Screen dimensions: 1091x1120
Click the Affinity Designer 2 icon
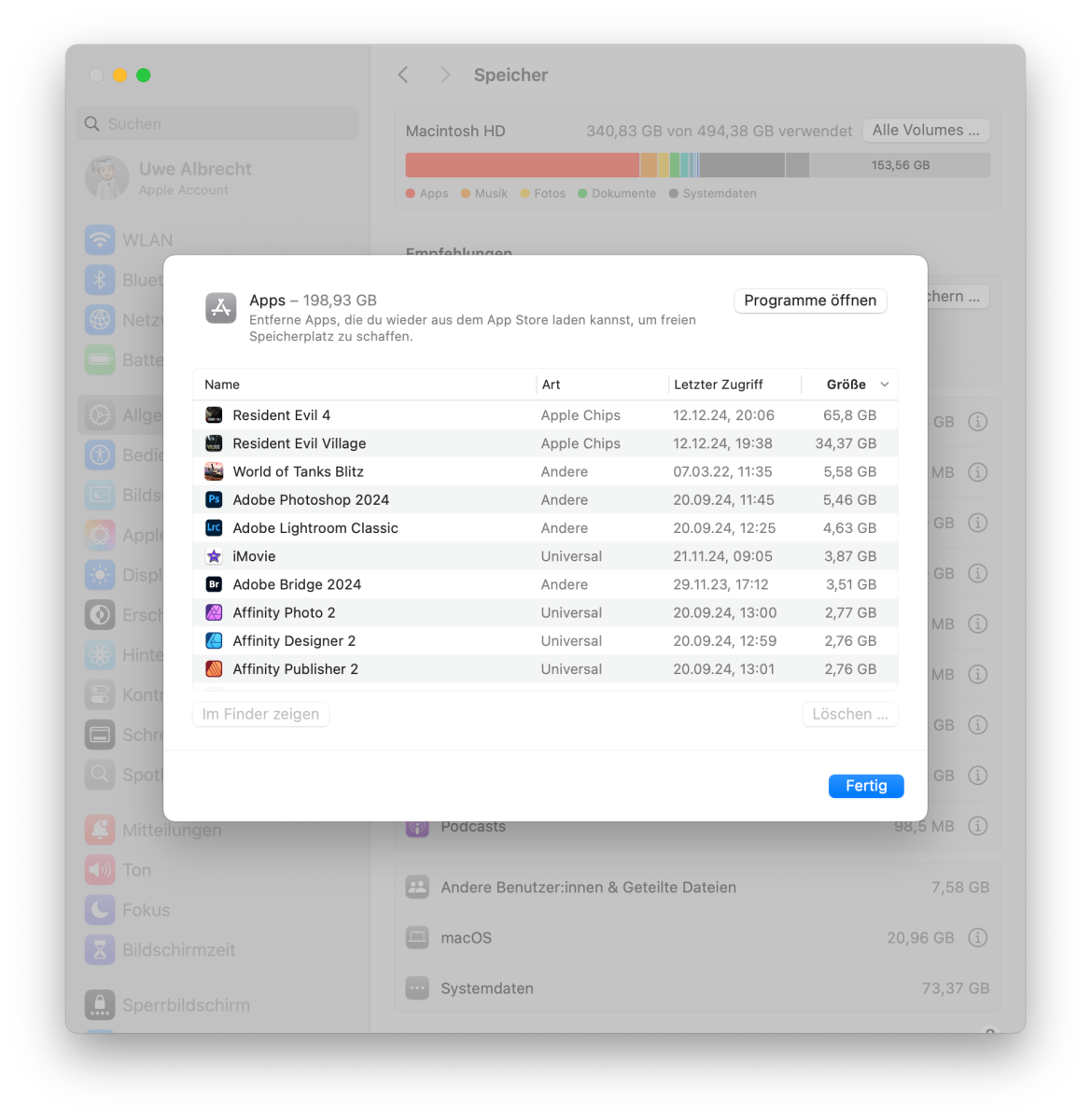pyautogui.click(x=214, y=640)
